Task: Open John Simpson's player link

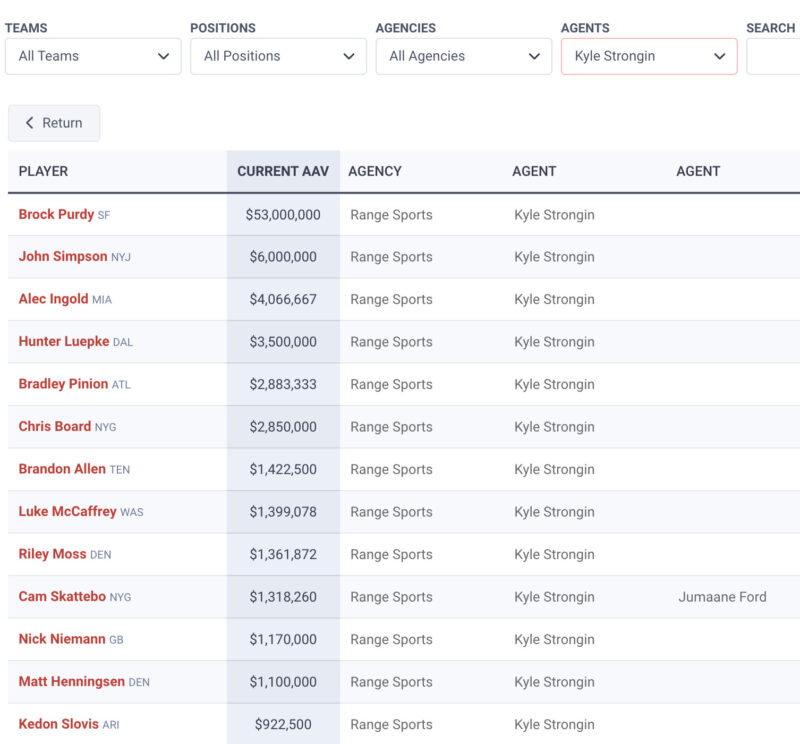Action: [x=63, y=257]
